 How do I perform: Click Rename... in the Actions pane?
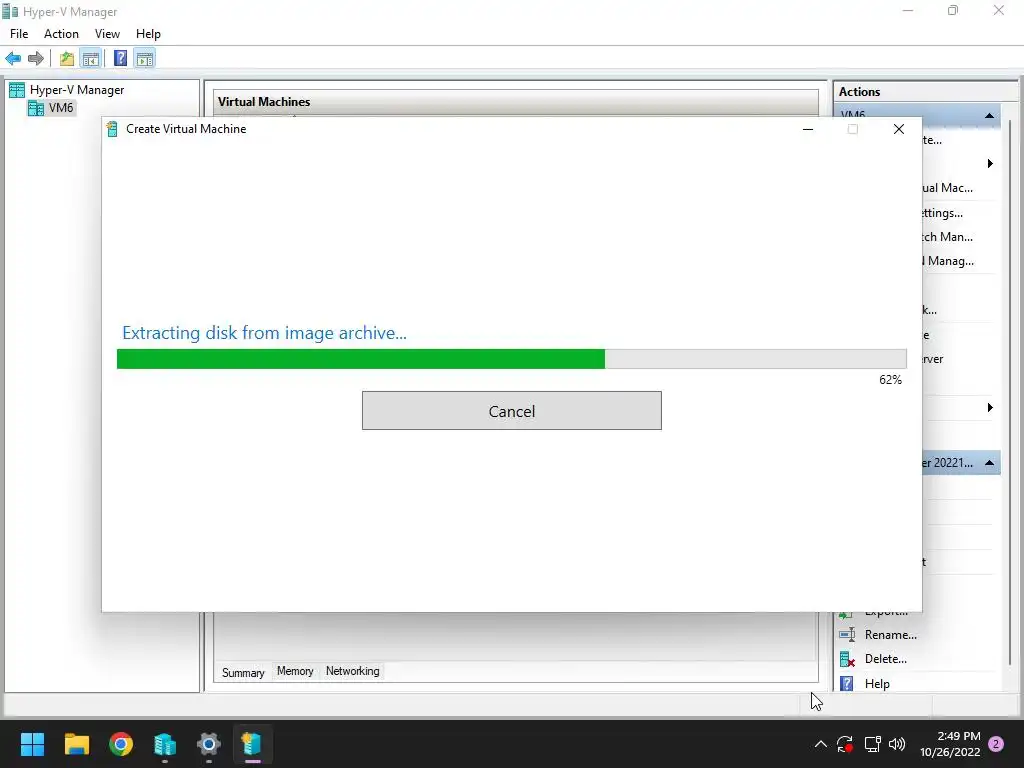891,635
